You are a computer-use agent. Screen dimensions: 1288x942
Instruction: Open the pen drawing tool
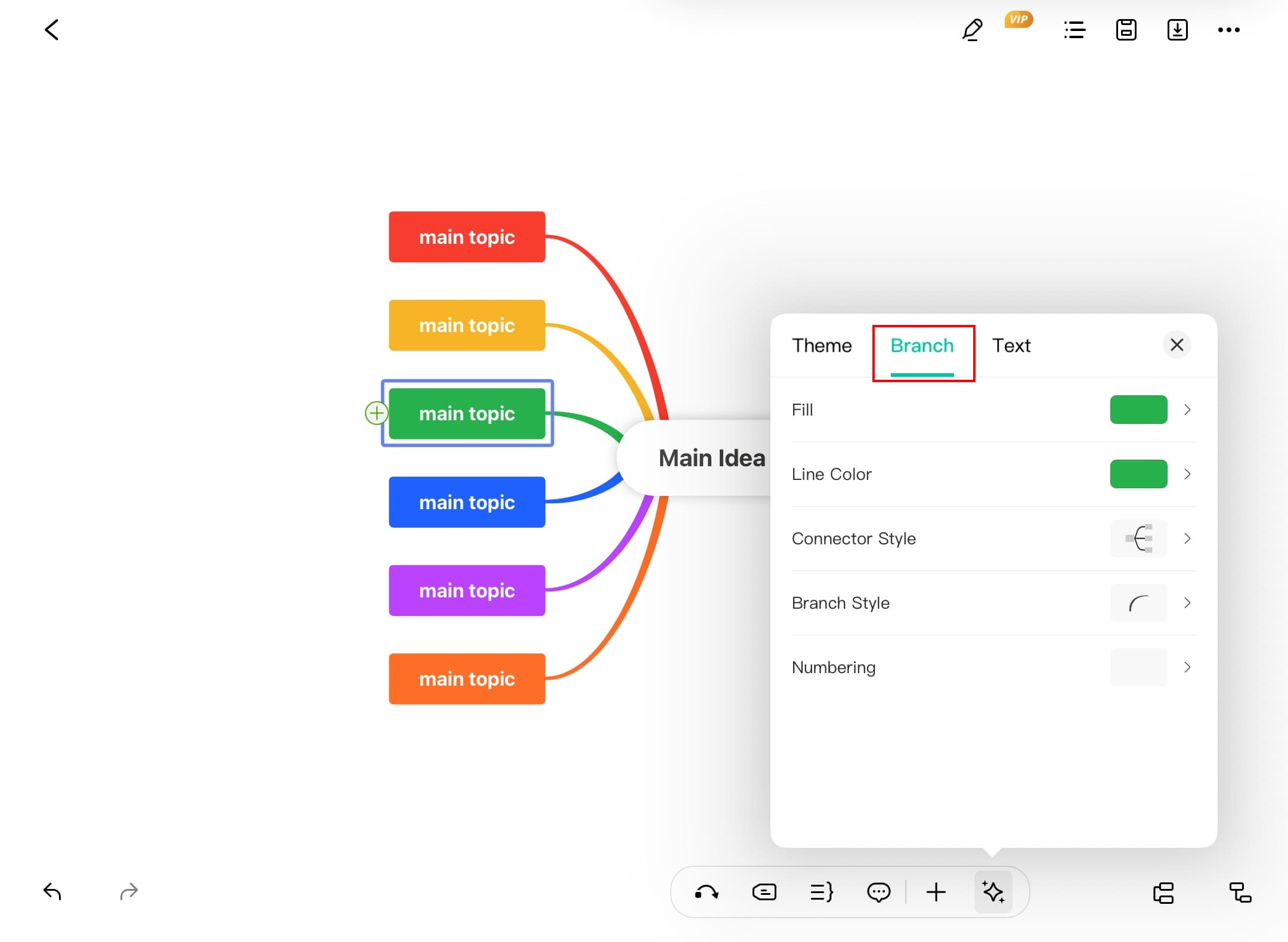click(973, 30)
